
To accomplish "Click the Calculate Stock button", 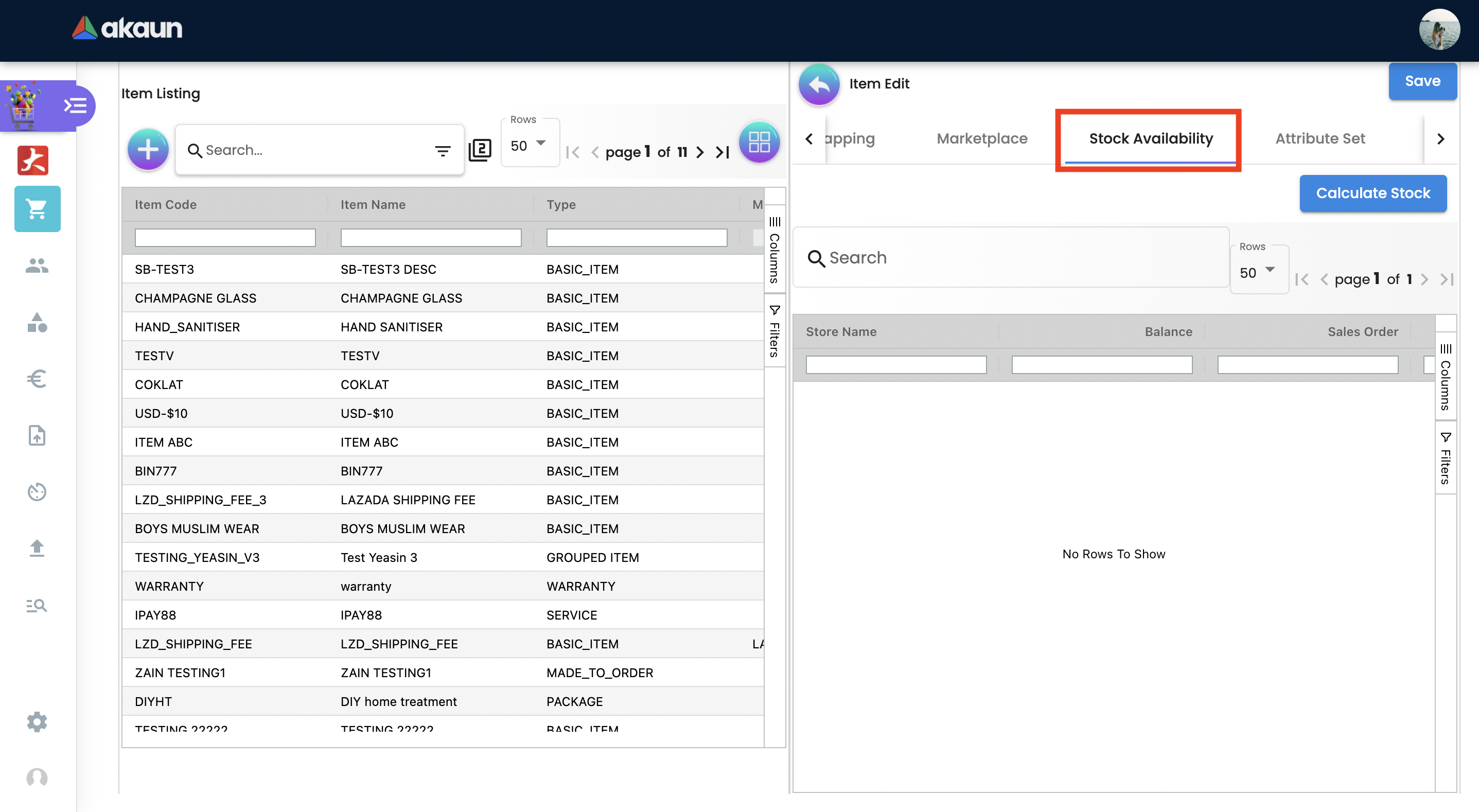I will pos(1372,193).
